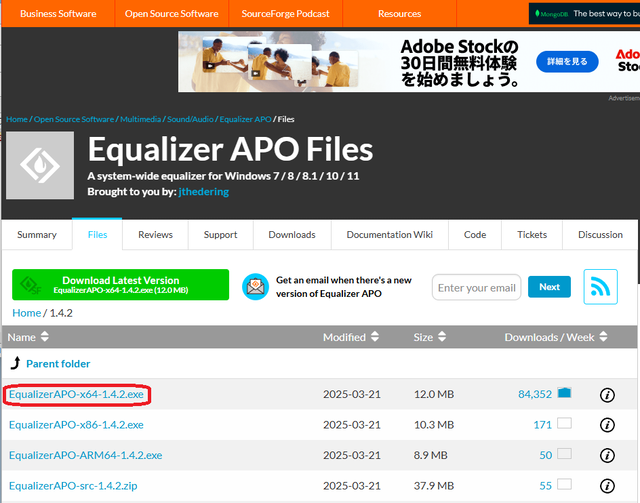
Task: Click the Adobe Stock banner photo
Action: pos(278,62)
